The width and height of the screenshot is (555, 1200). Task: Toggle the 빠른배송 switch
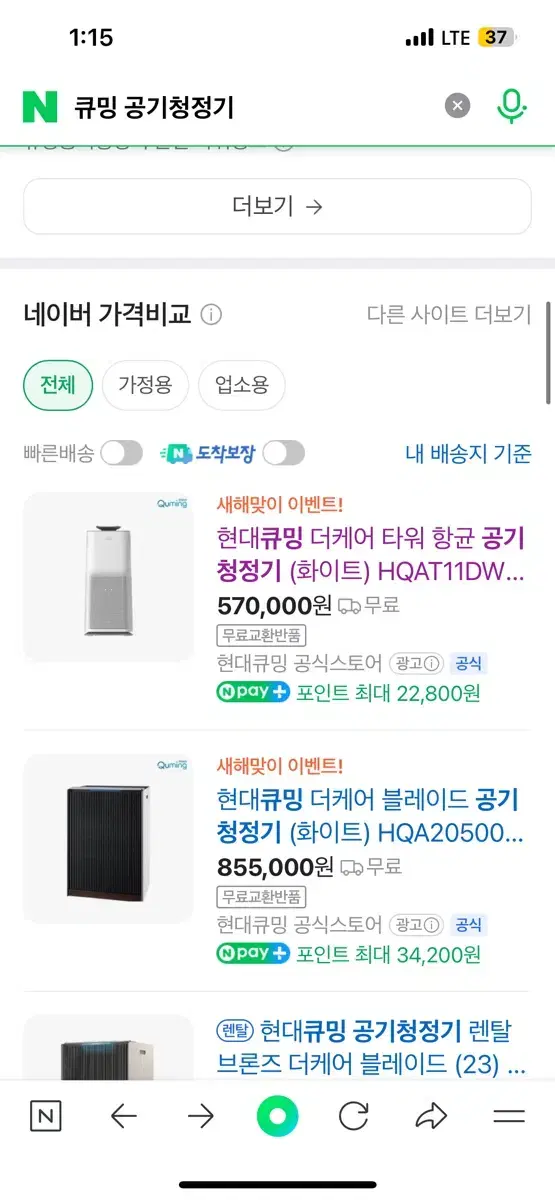click(x=122, y=453)
